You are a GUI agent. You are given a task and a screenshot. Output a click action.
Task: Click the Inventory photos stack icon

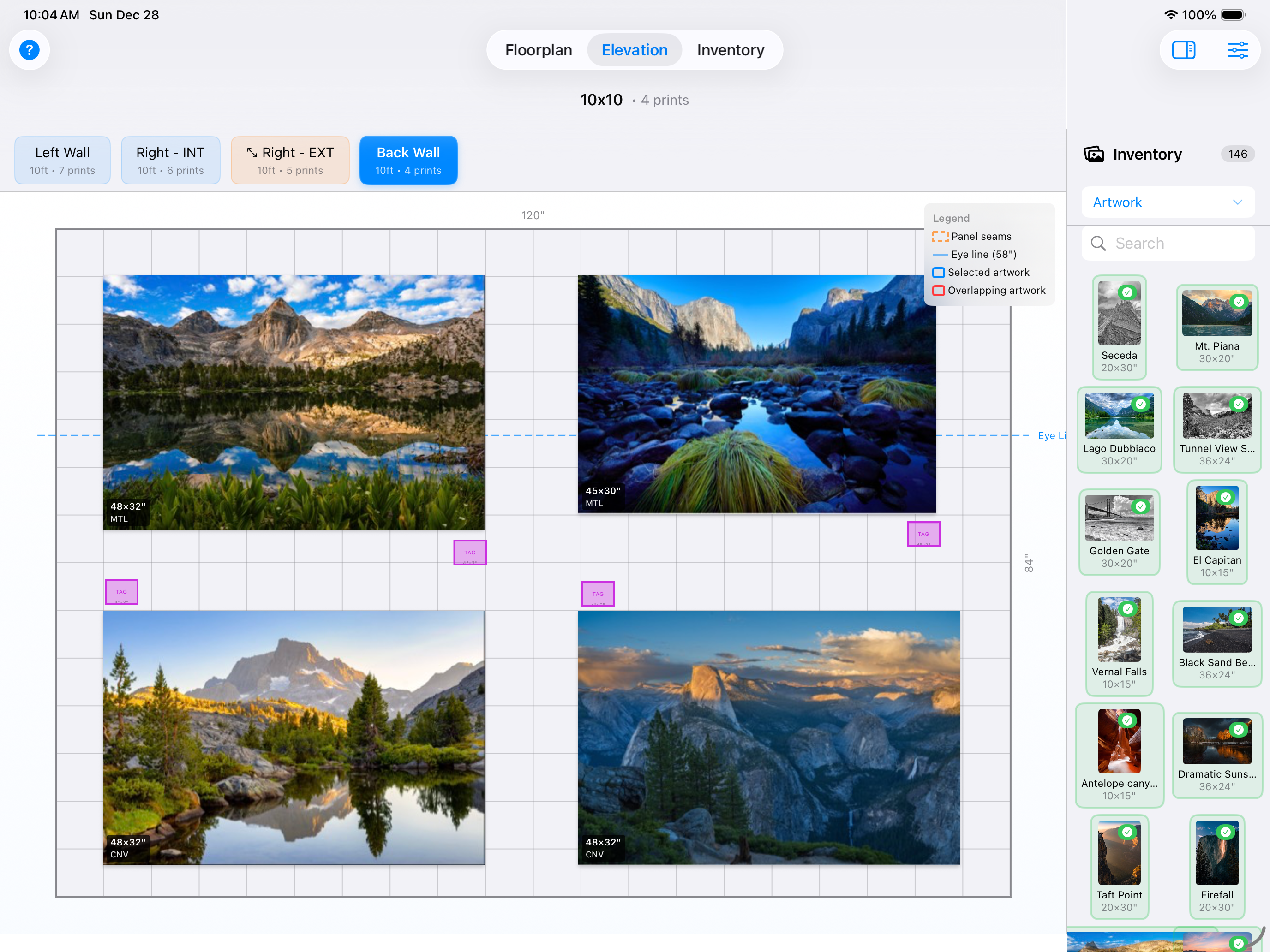click(1093, 154)
